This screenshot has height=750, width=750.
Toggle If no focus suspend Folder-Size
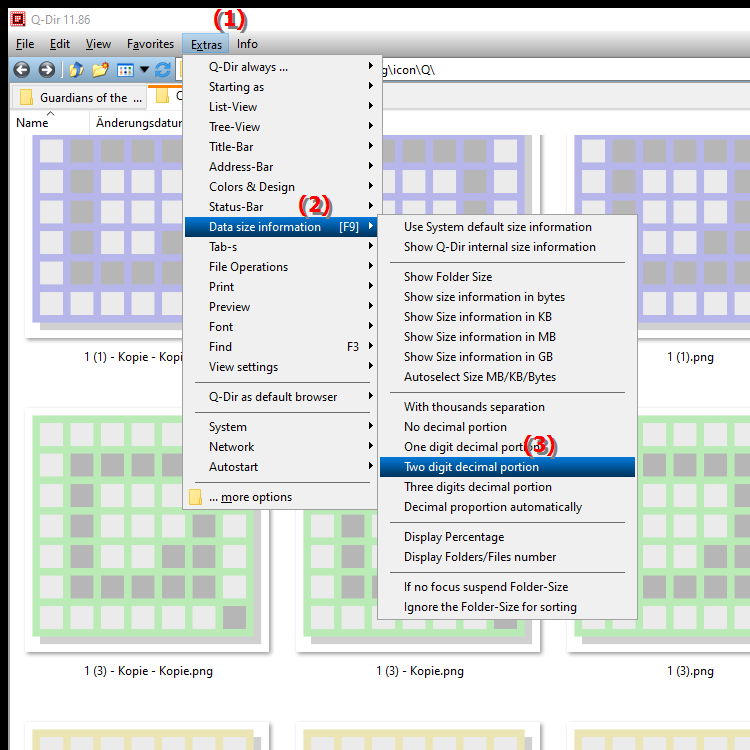(x=507, y=587)
